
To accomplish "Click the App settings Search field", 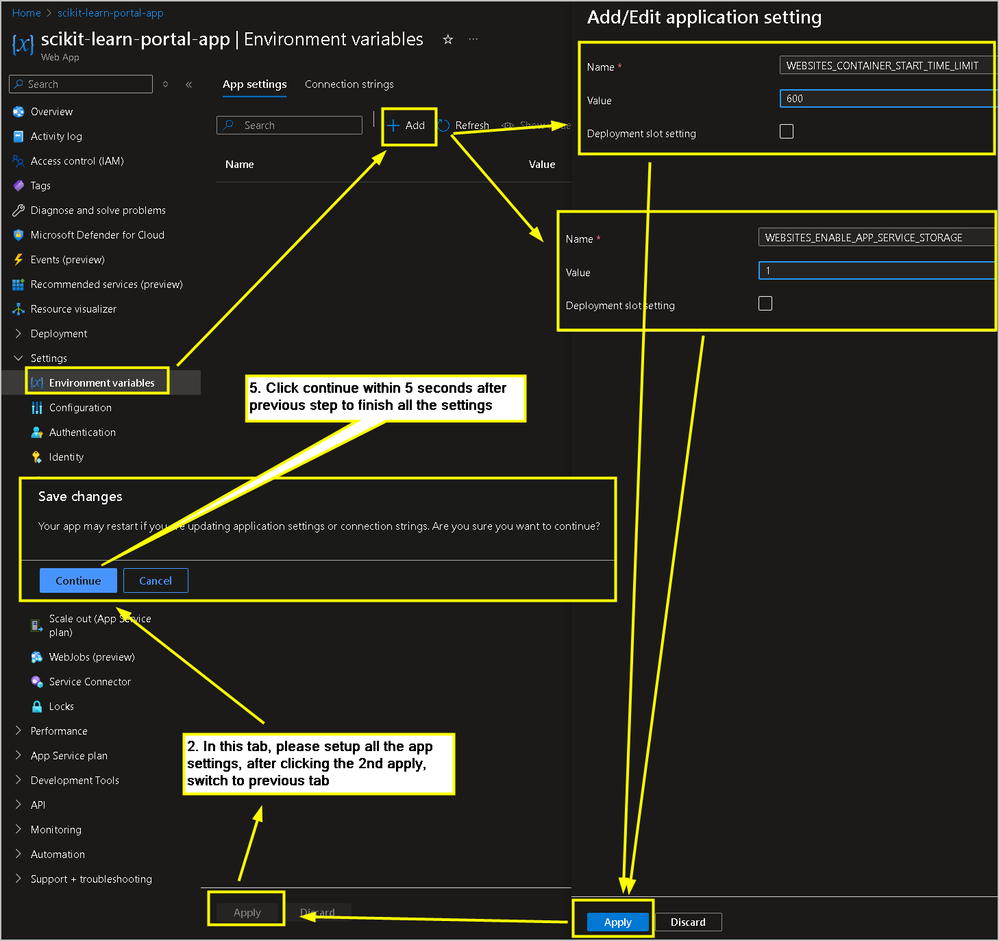I will point(289,126).
